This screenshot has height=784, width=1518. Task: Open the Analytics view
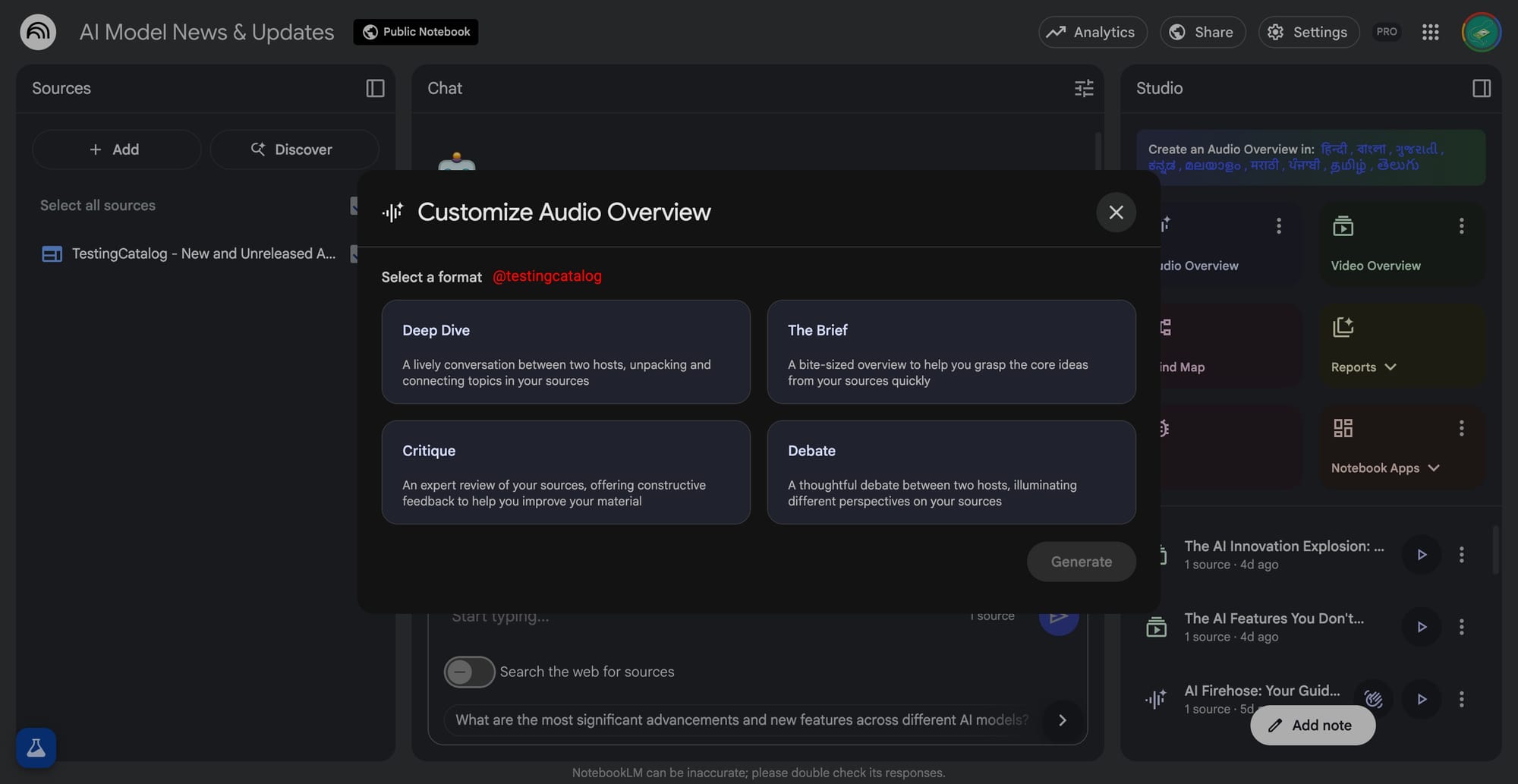pyautogui.click(x=1092, y=32)
